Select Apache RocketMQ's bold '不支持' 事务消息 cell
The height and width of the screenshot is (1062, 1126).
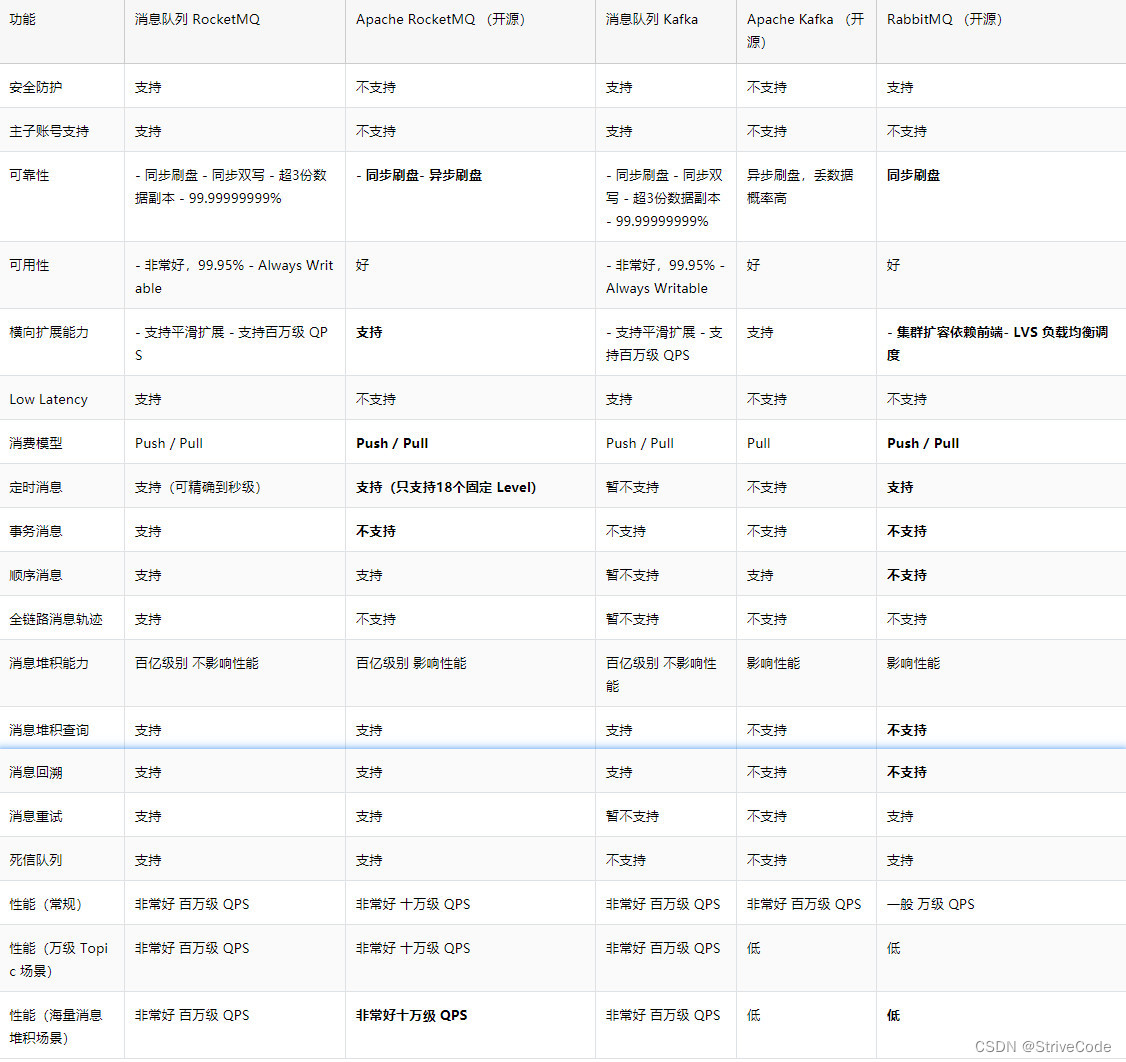[x=376, y=531]
